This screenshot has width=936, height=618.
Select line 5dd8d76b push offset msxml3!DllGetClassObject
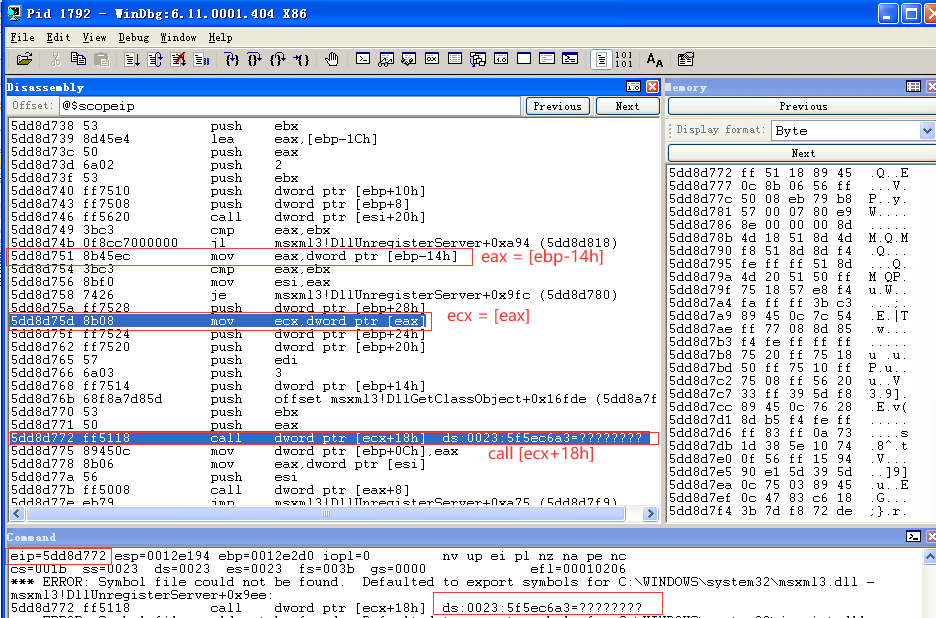(x=333, y=399)
